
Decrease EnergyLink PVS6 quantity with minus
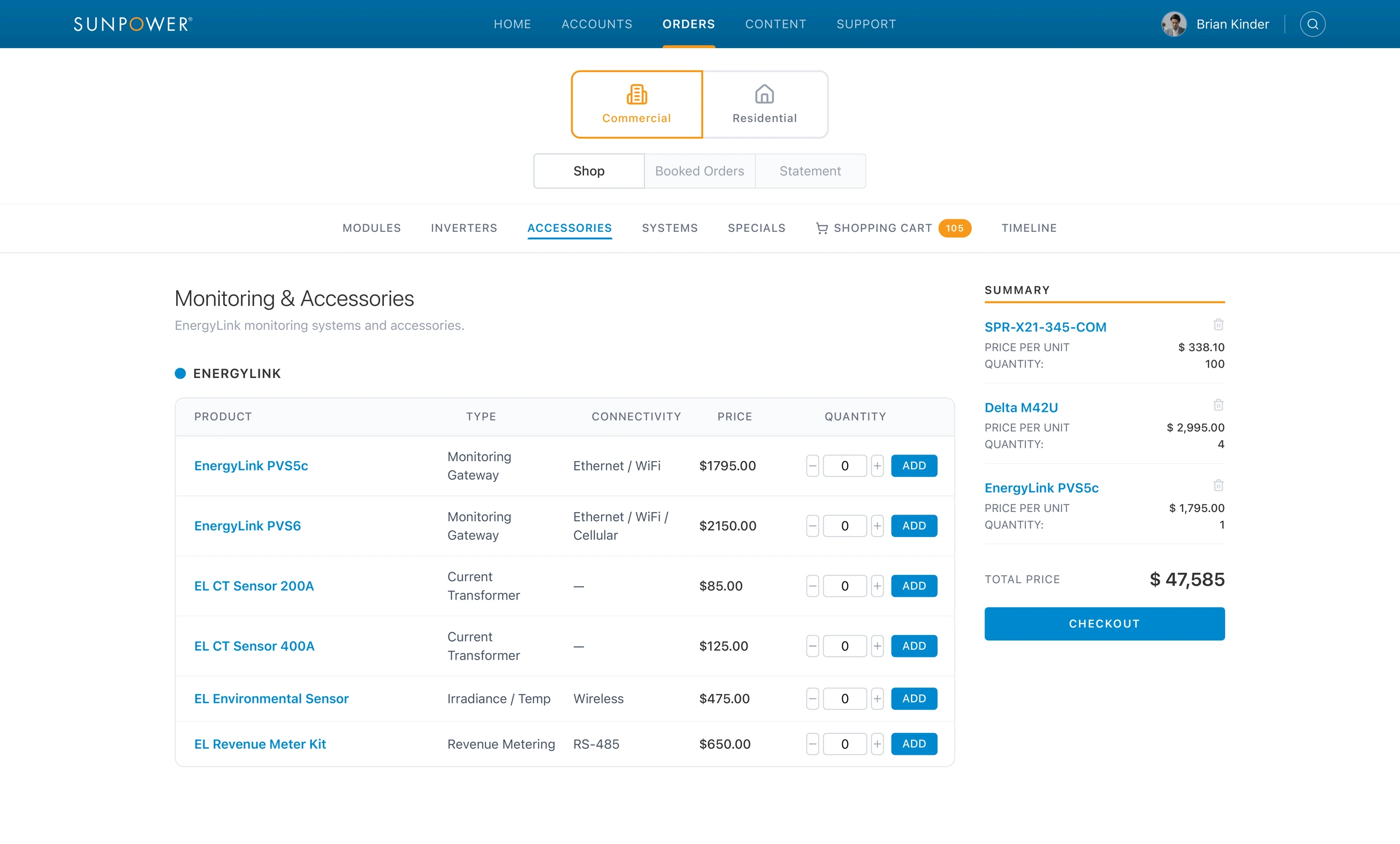click(813, 526)
